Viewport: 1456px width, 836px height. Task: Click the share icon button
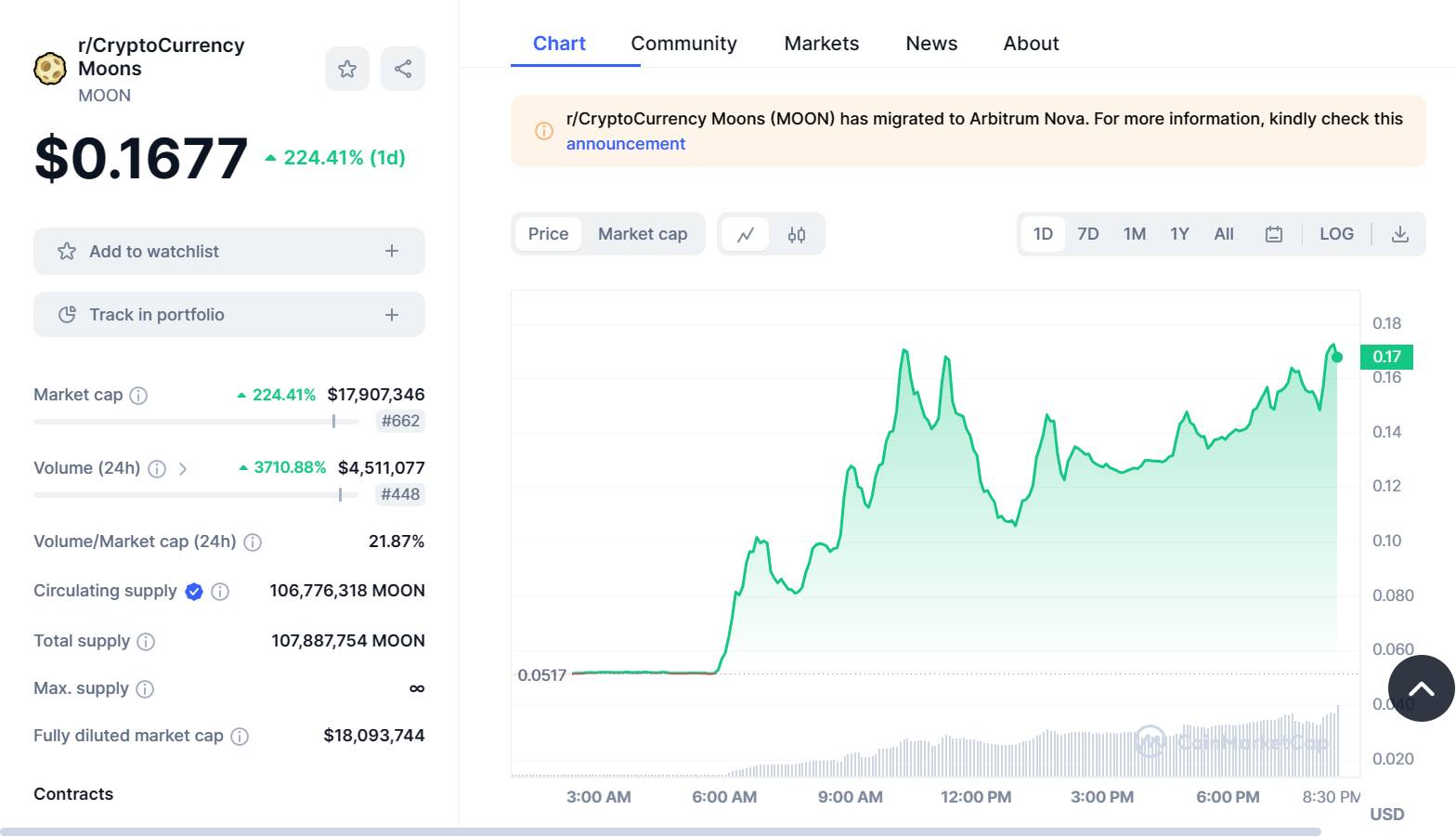point(403,69)
